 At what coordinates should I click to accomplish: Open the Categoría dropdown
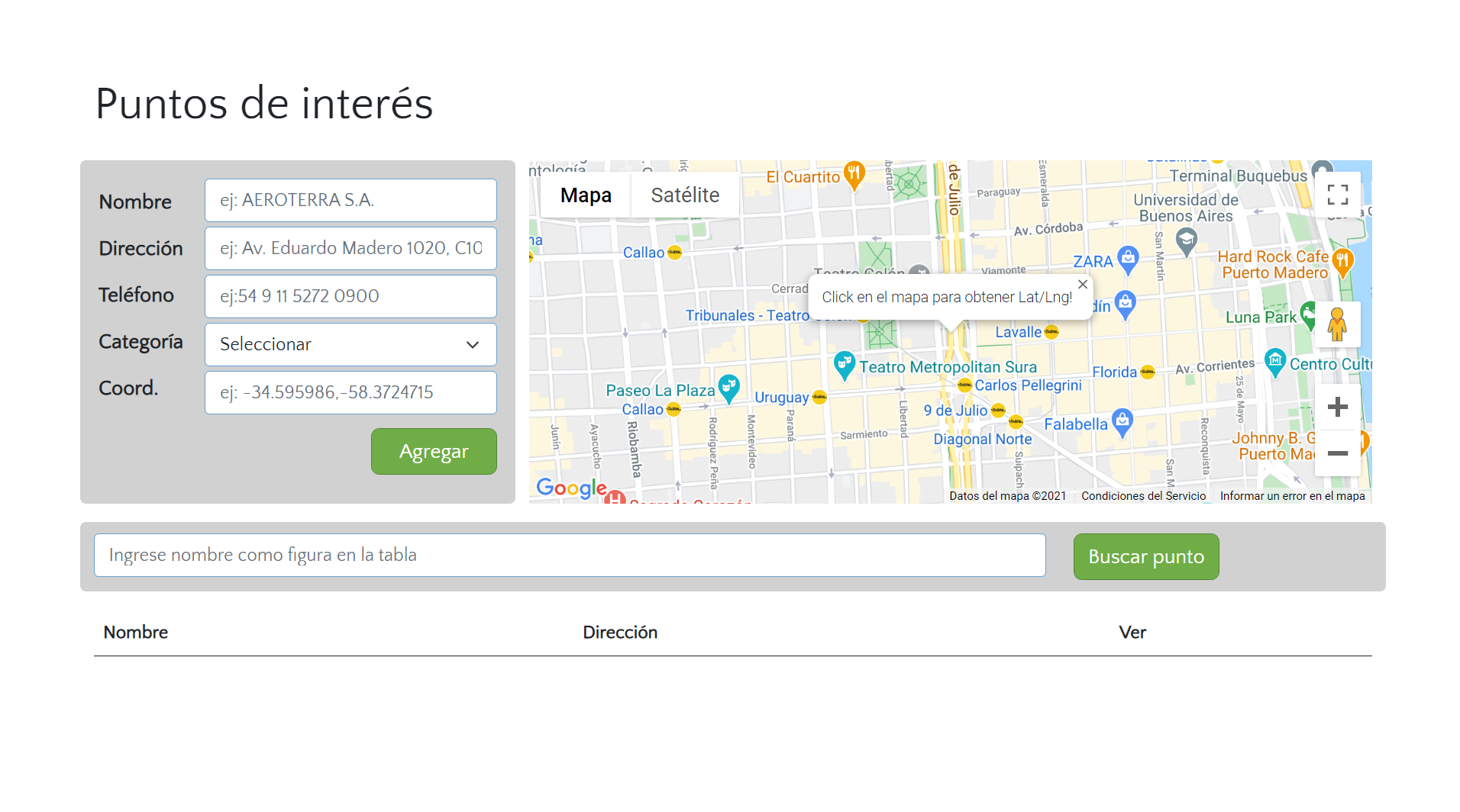click(x=350, y=344)
